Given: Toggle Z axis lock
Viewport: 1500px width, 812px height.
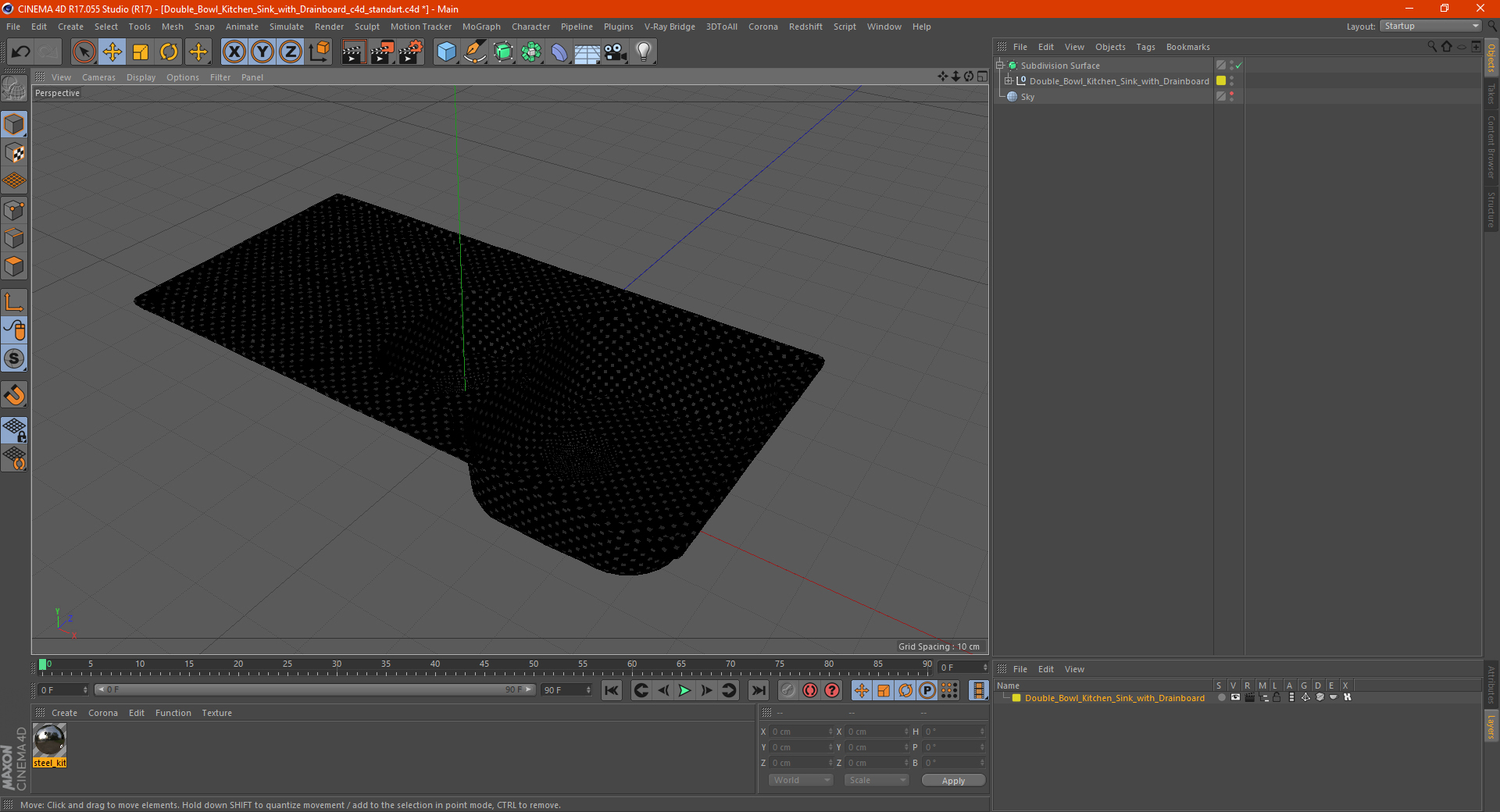Looking at the screenshot, I should pos(291,52).
